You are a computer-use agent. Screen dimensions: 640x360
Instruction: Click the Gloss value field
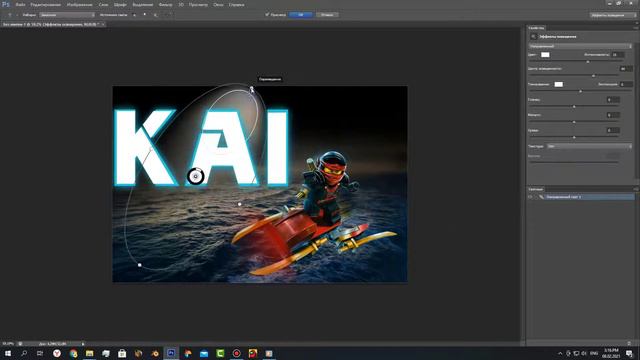click(613, 100)
